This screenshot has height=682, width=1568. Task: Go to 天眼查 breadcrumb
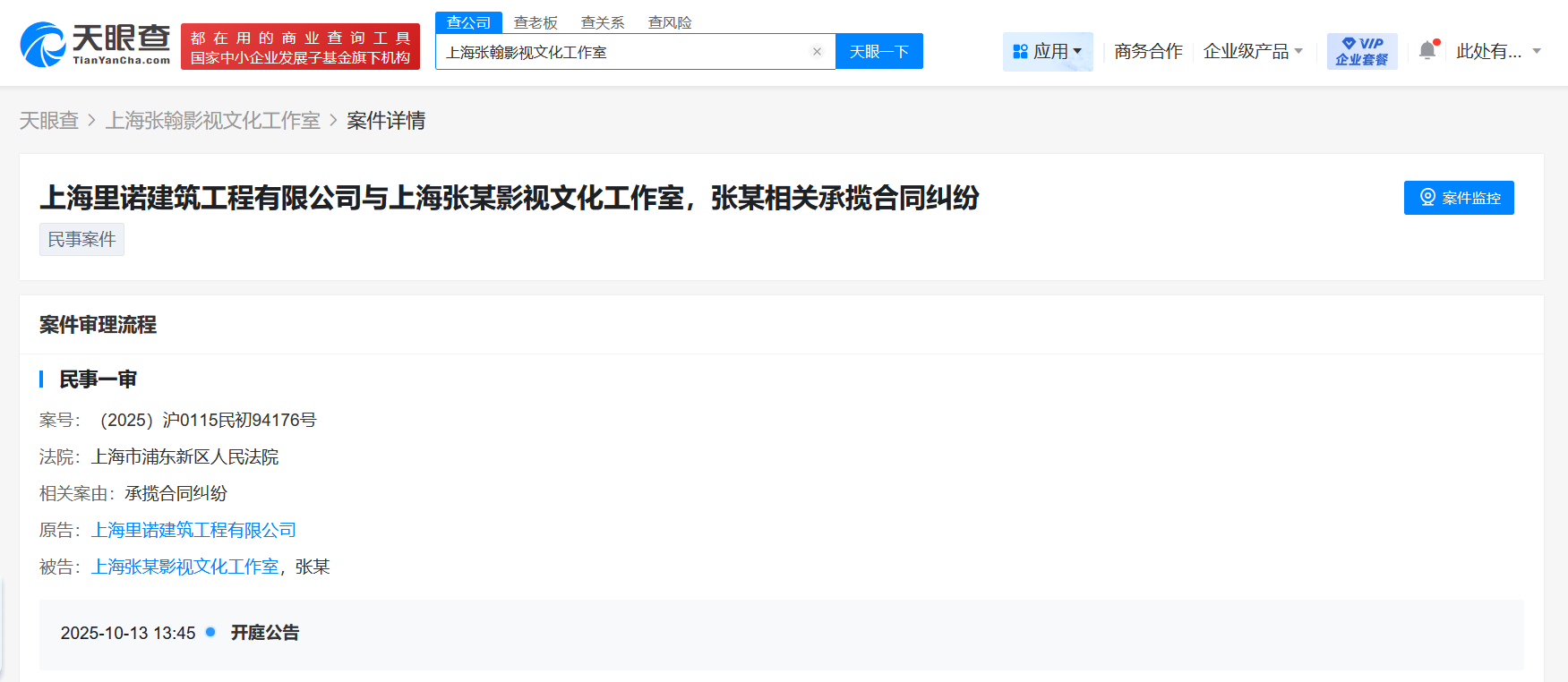point(49,121)
